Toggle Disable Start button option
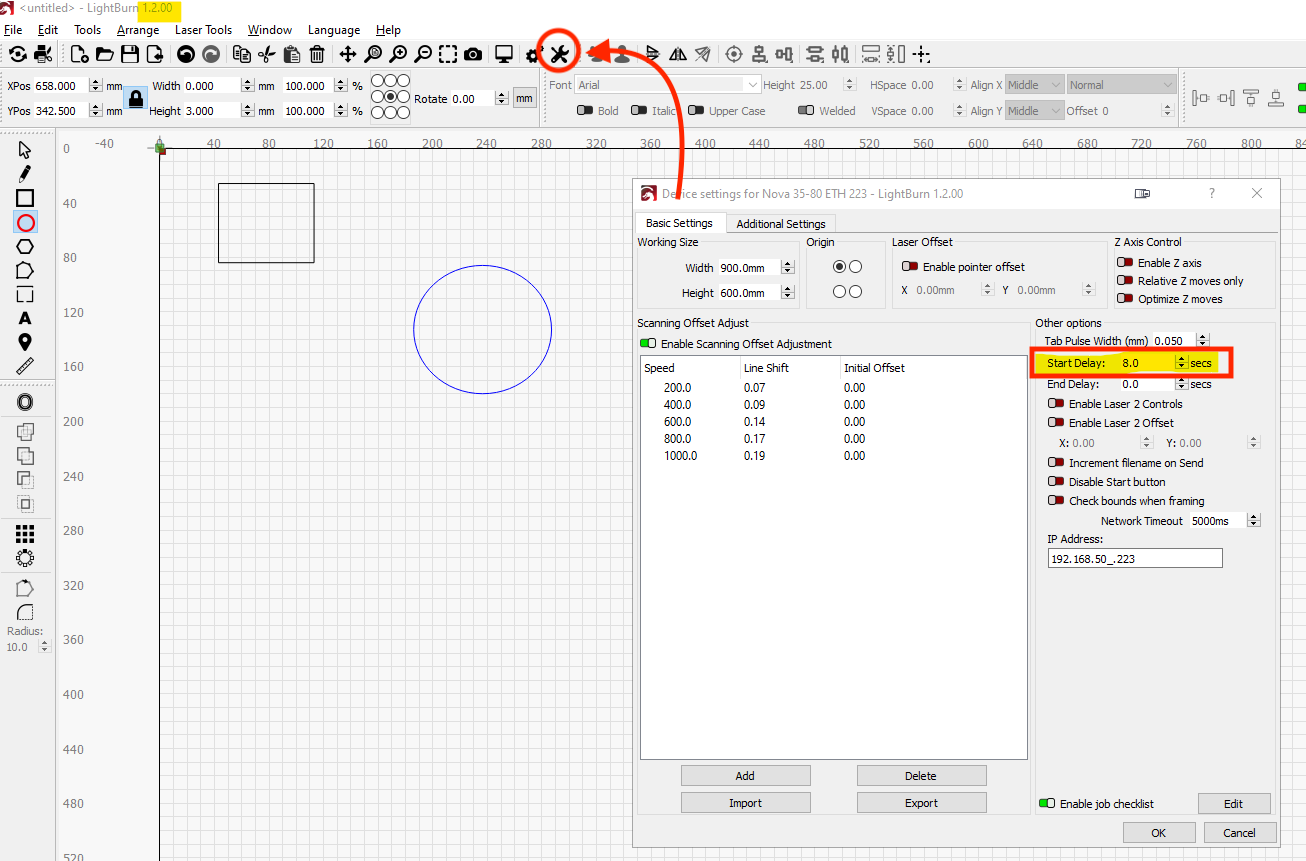 point(1056,482)
